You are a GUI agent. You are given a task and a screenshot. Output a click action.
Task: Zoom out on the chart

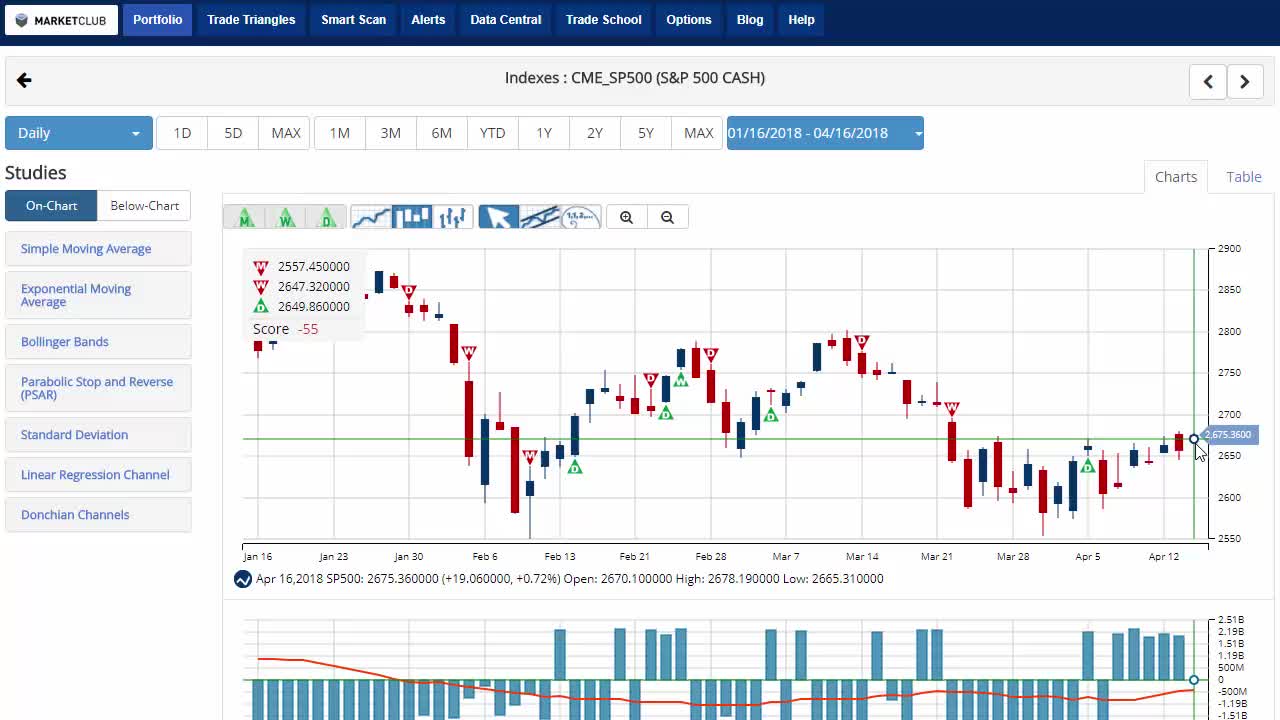click(x=668, y=217)
